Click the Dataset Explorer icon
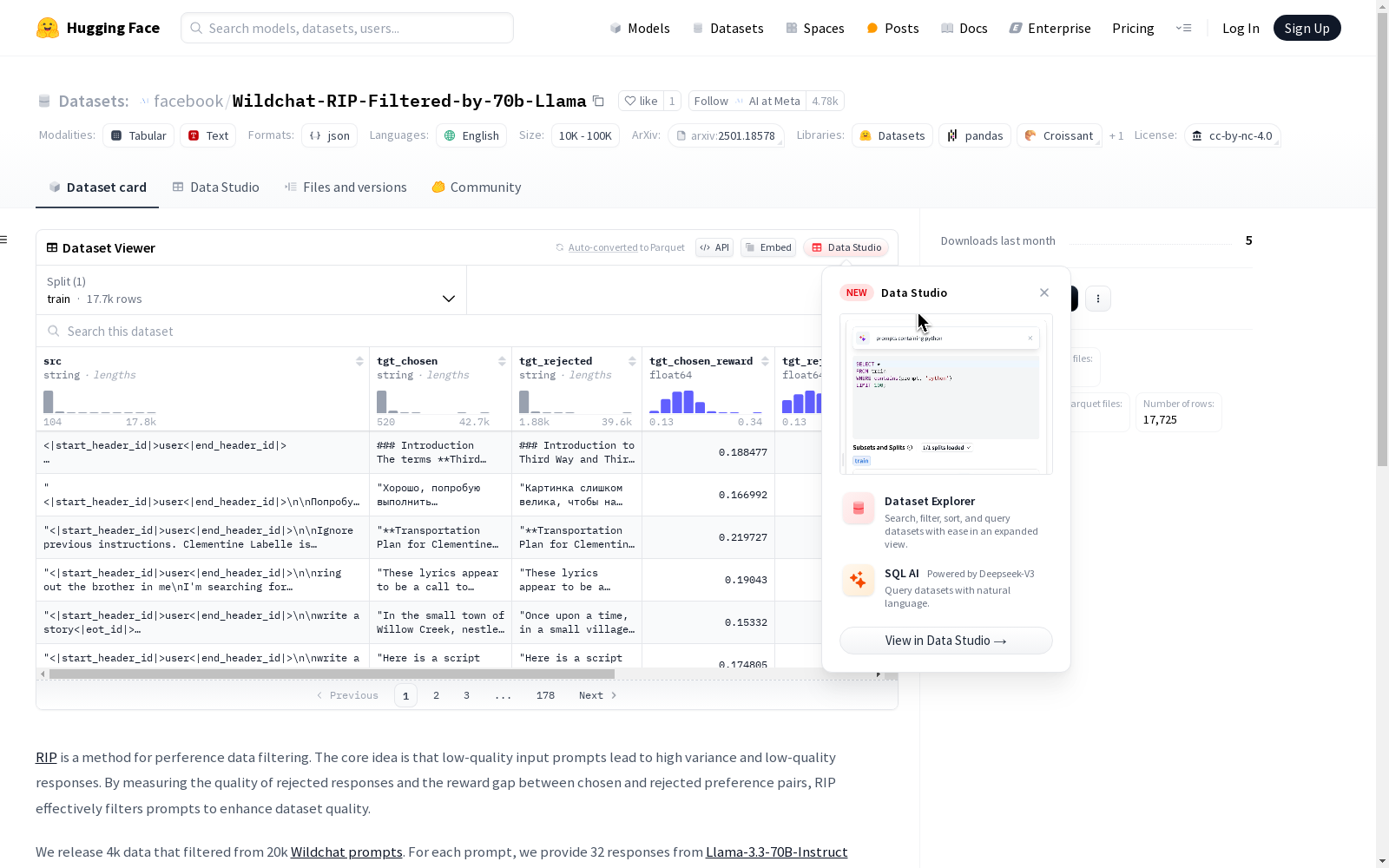The height and width of the screenshot is (868, 1389). point(859,509)
